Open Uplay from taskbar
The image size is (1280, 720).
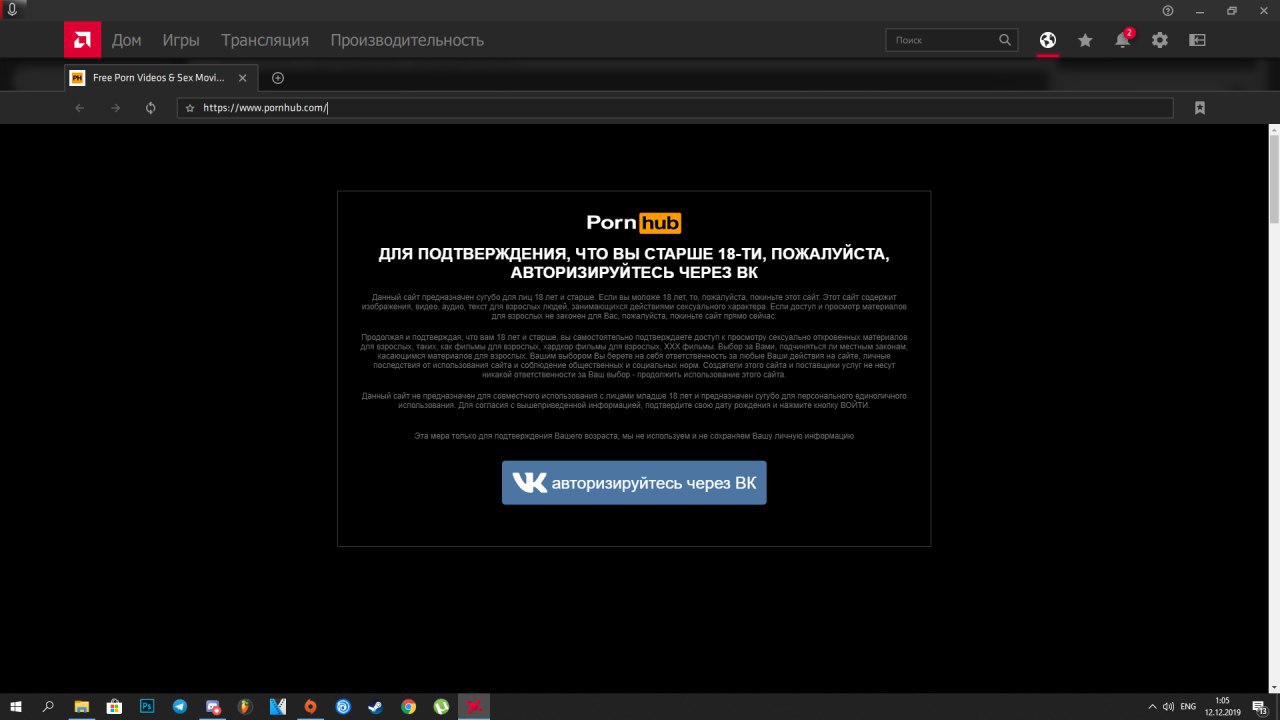(x=343, y=706)
